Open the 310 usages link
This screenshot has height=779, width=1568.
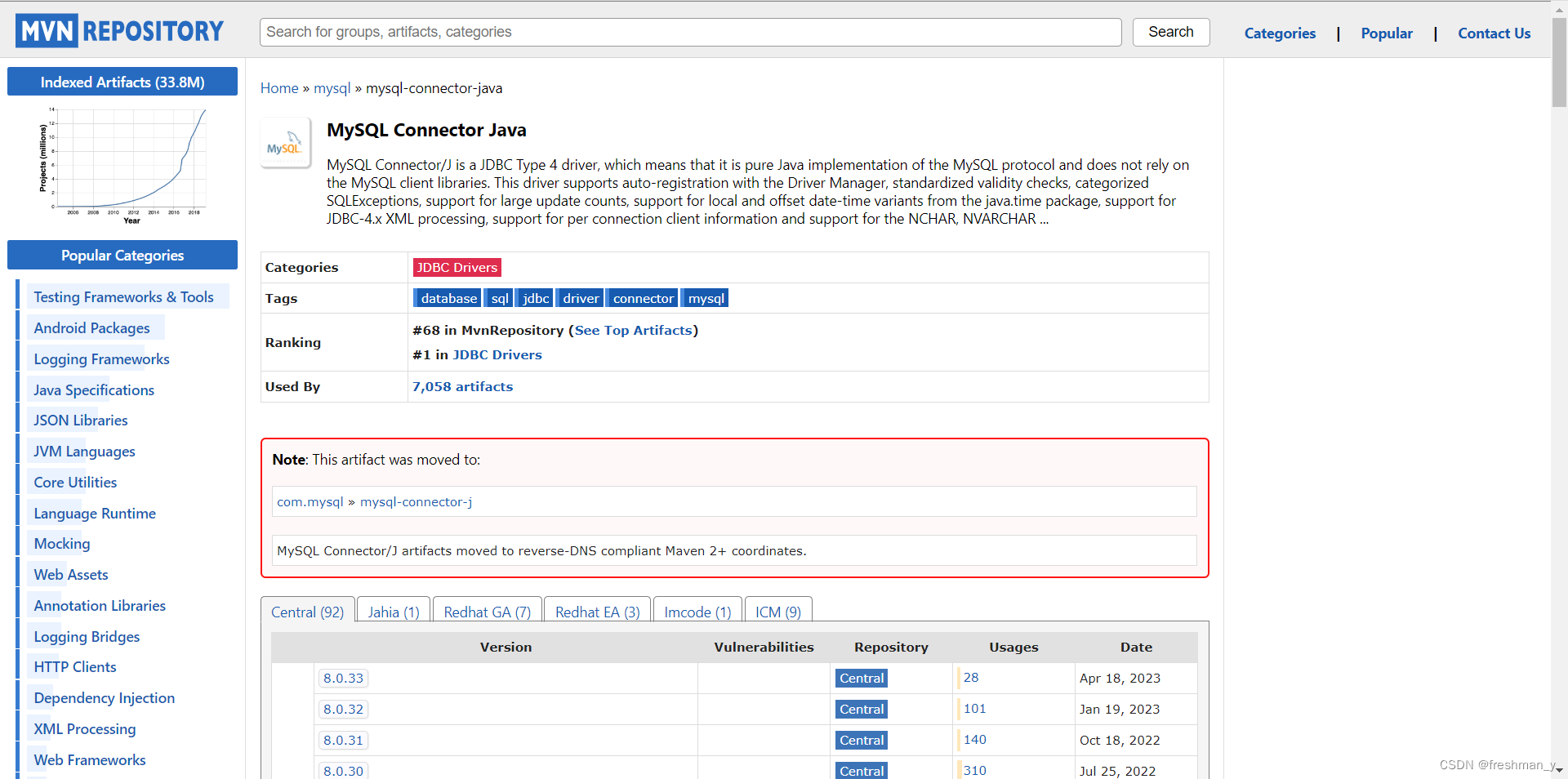tap(974, 770)
